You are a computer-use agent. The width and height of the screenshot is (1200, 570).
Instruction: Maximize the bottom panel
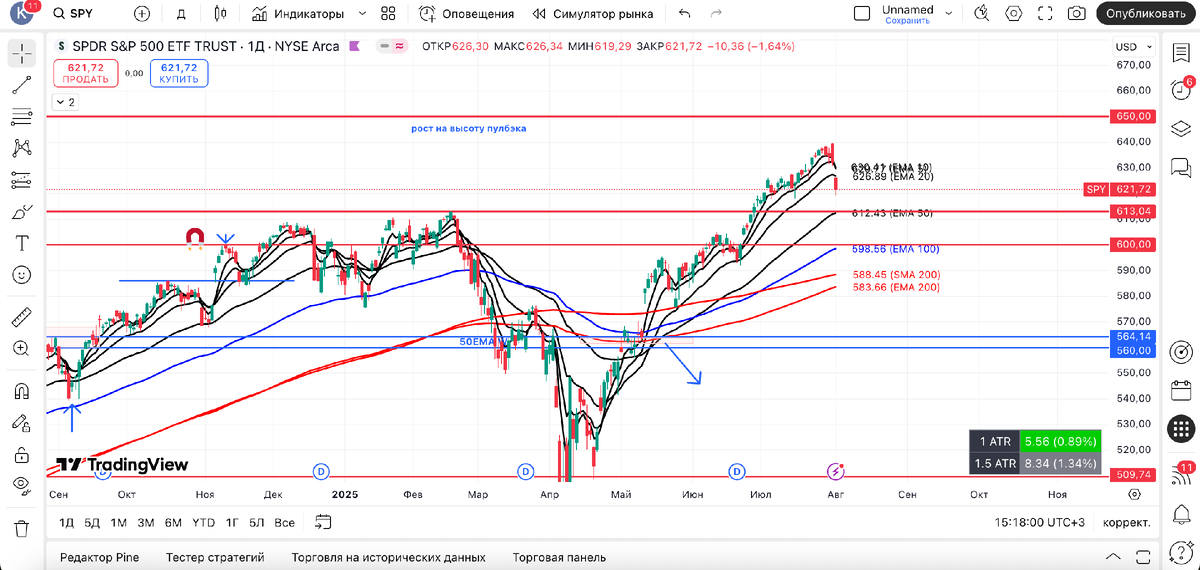point(1143,557)
